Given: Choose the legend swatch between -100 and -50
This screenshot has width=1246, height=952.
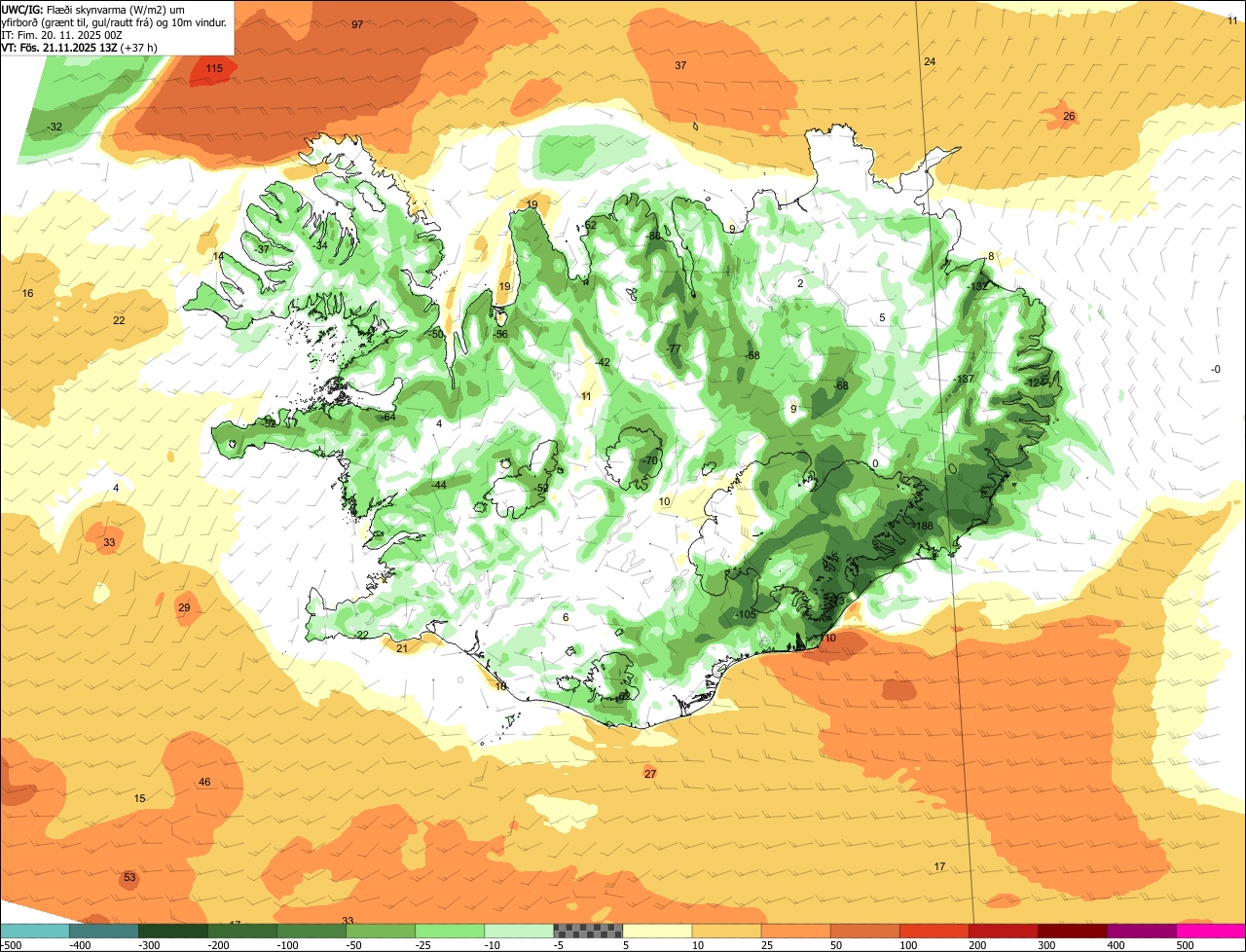Looking at the screenshot, I should click(x=311, y=931).
